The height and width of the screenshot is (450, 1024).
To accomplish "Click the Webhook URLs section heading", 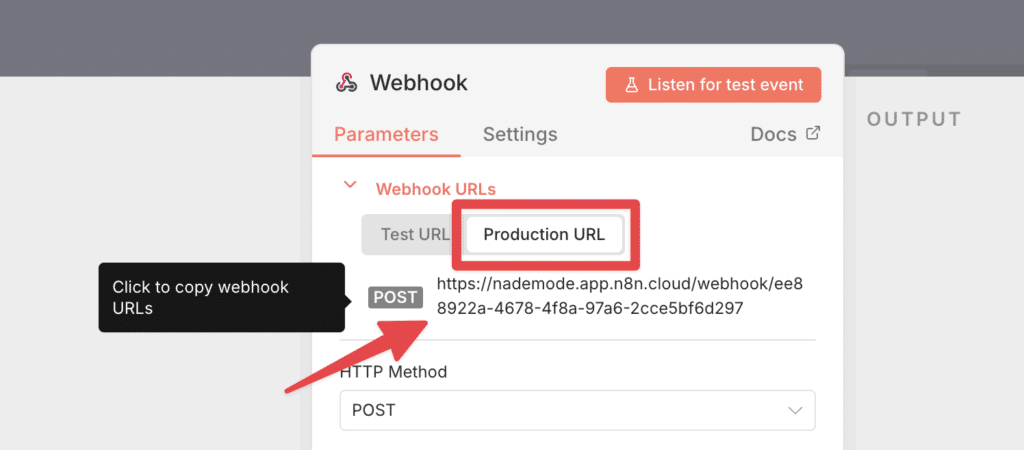I will [x=435, y=188].
